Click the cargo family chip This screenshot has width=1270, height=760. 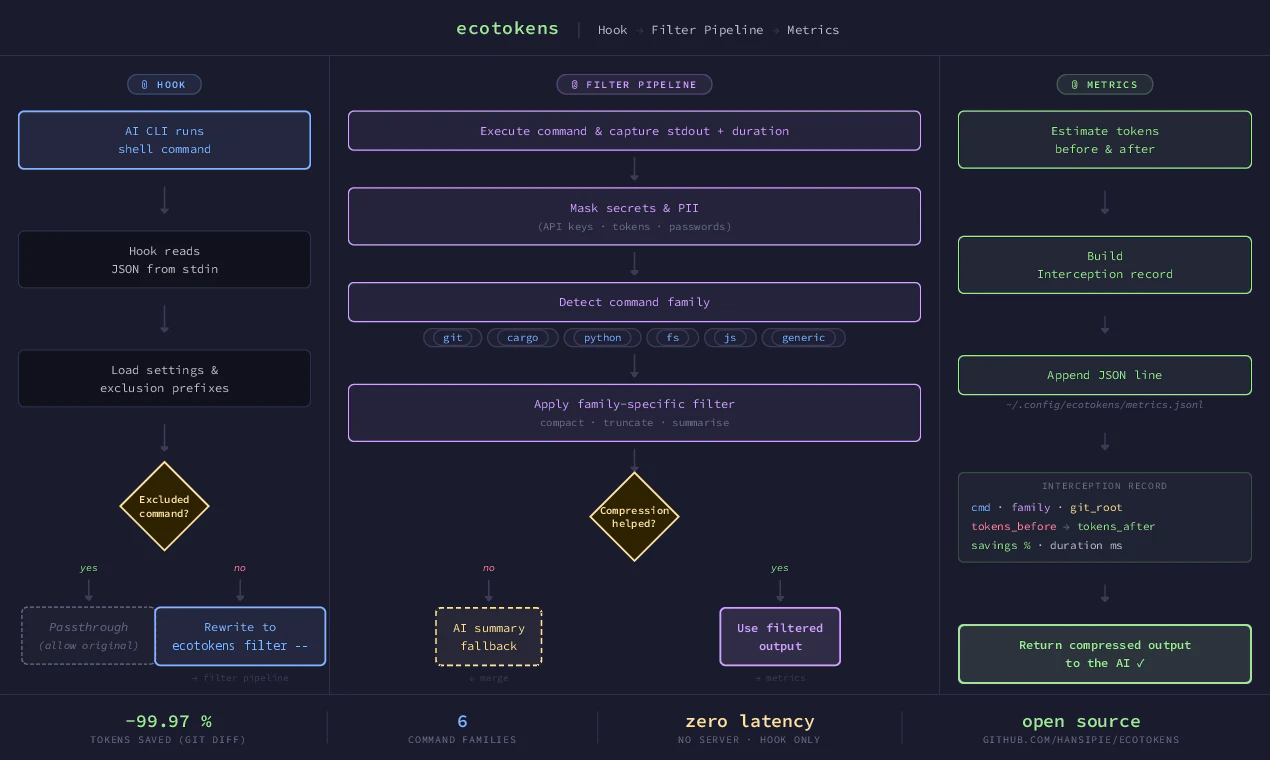(x=523, y=338)
